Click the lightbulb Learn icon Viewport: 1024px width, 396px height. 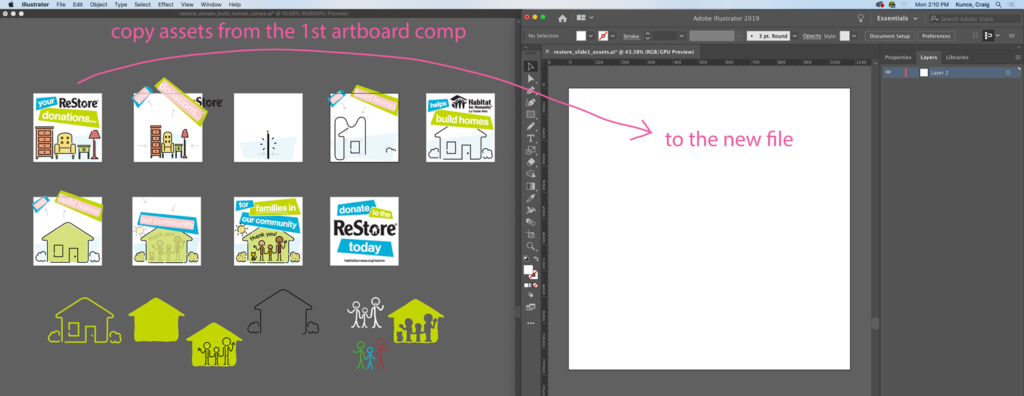click(x=861, y=18)
